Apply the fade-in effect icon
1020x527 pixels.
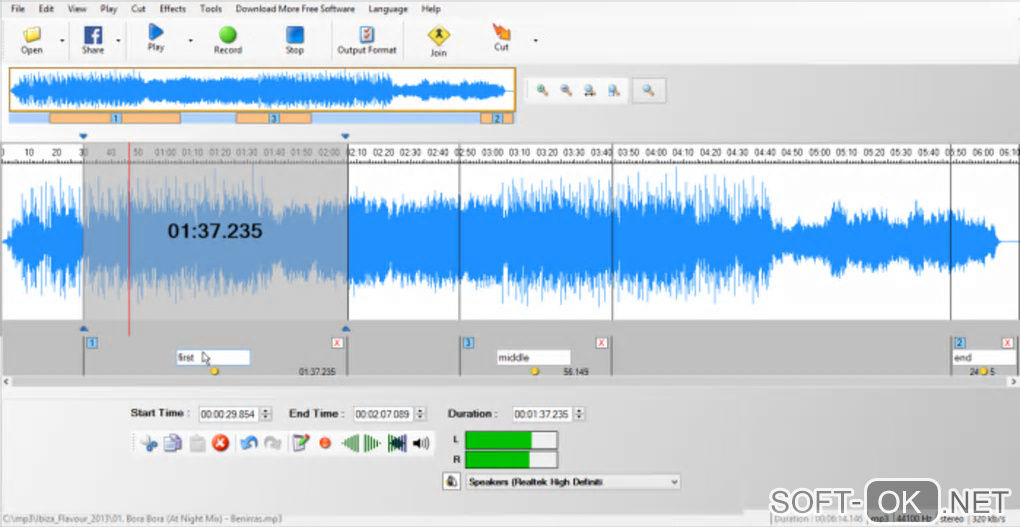coord(351,444)
